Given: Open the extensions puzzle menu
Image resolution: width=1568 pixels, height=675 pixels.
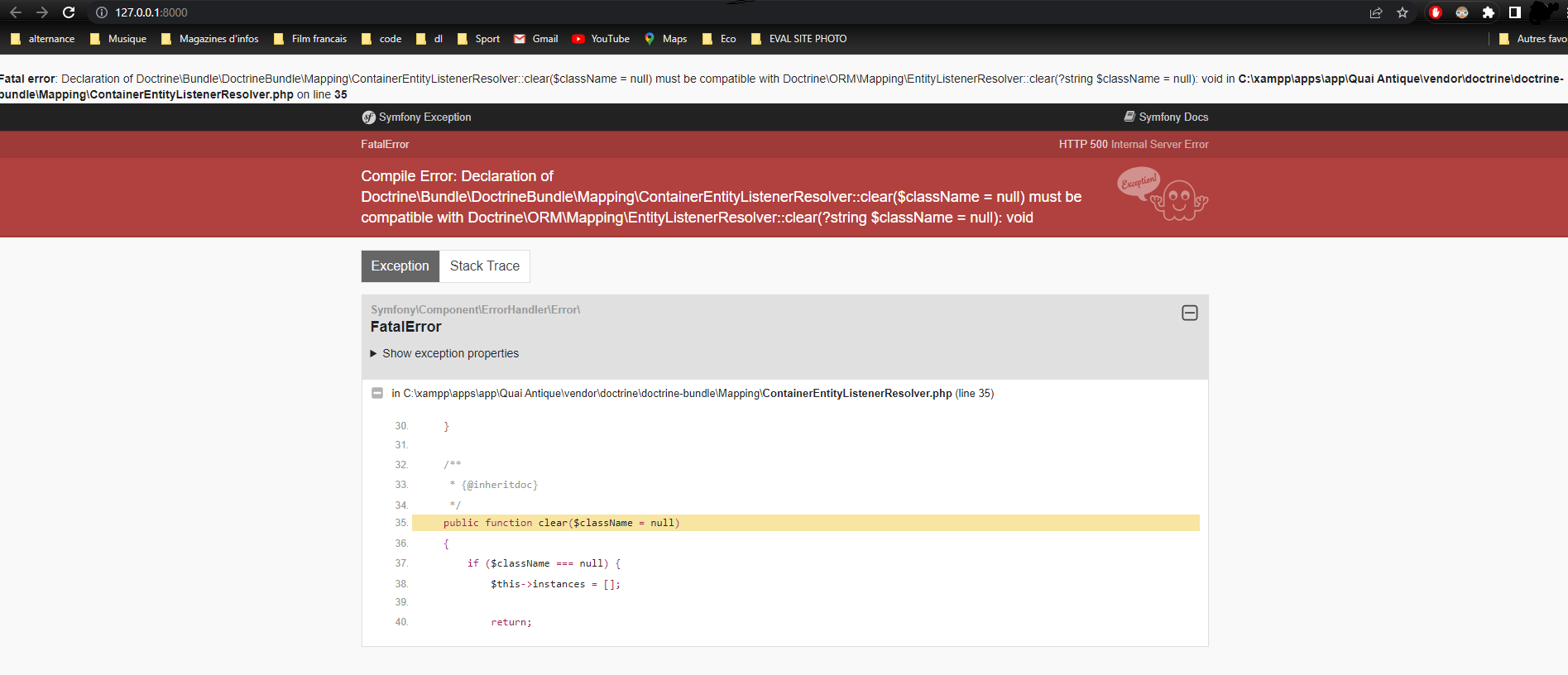Looking at the screenshot, I should coord(1489,12).
